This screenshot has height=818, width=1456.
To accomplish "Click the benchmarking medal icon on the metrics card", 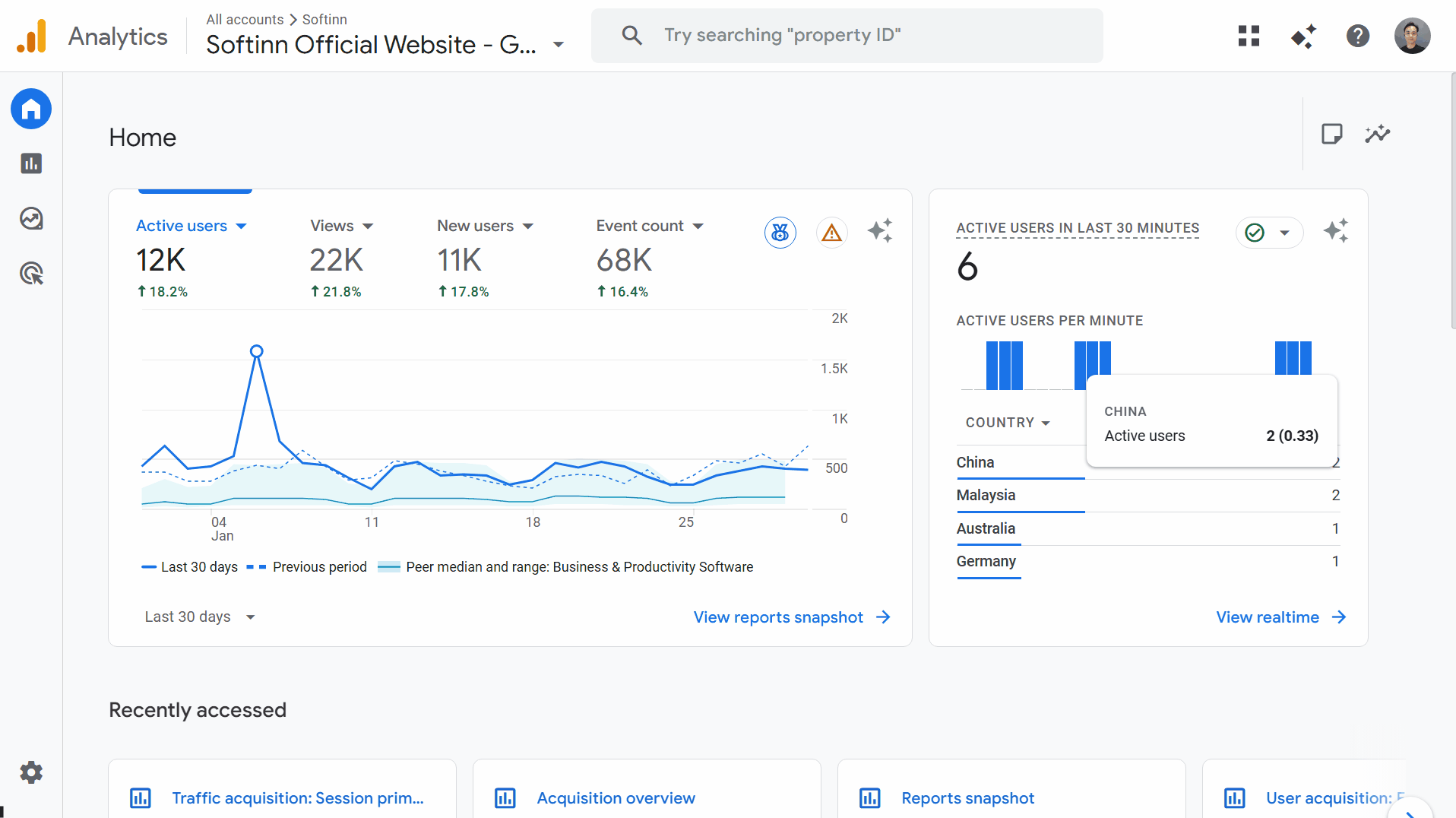I will pos(780,233).
